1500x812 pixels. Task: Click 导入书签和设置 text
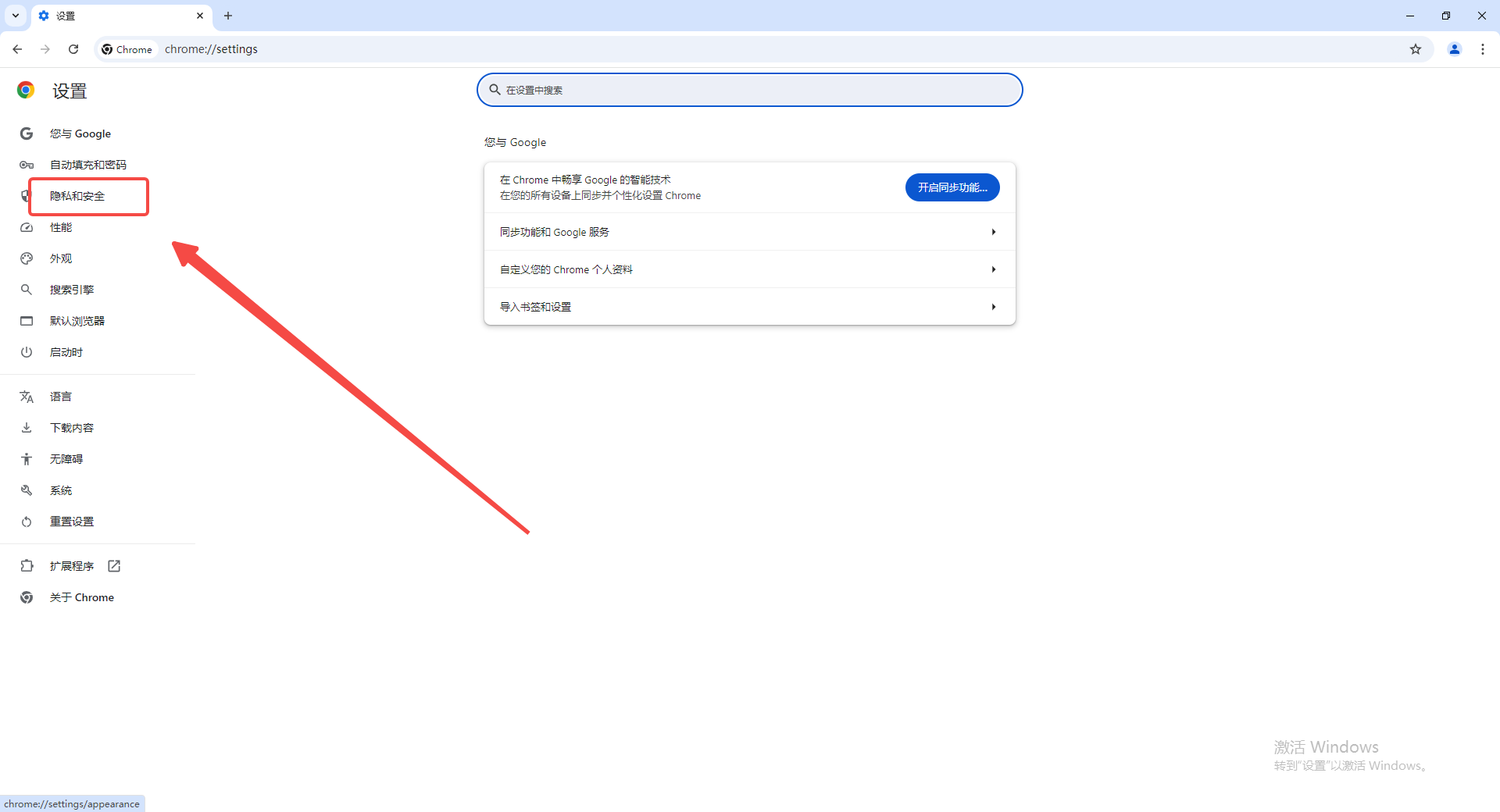coord(536,307)
